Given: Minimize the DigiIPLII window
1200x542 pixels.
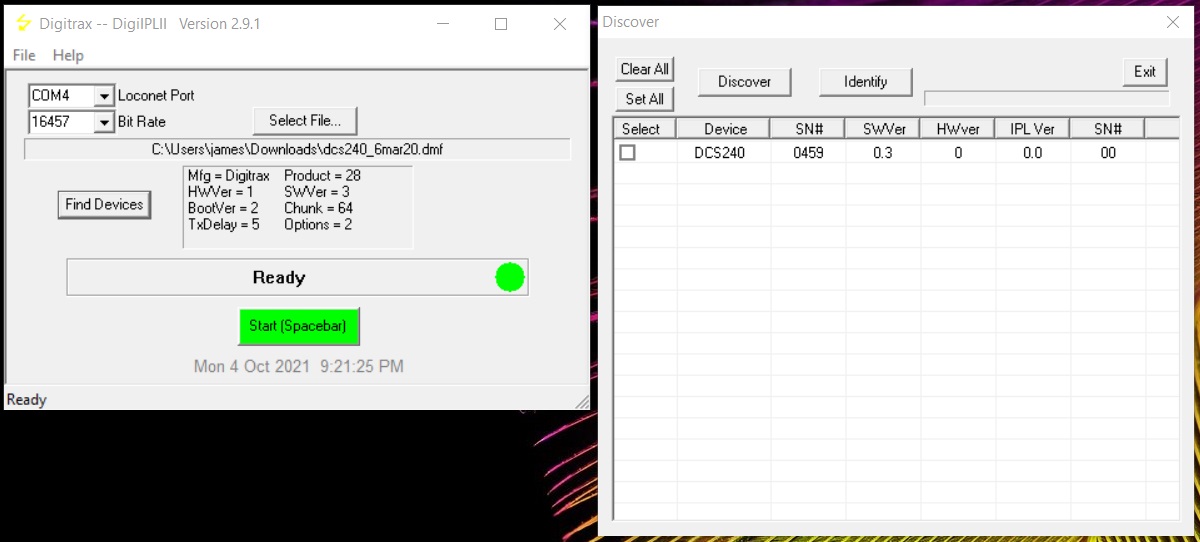Looking at the screenshot, I should pyautogui.click(x=443, y=24).
